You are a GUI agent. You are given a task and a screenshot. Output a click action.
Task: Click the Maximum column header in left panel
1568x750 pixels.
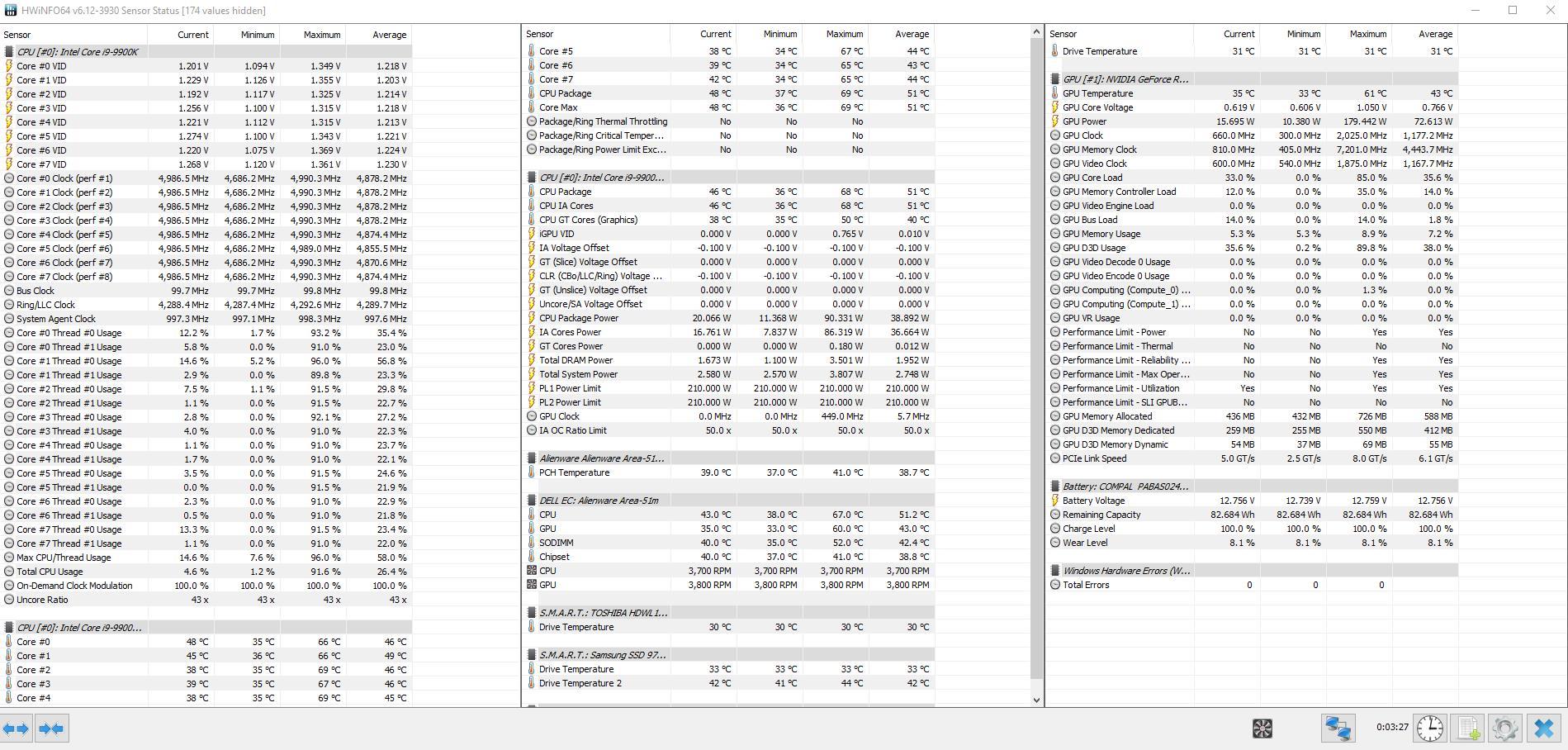click(x=321, y=35)
